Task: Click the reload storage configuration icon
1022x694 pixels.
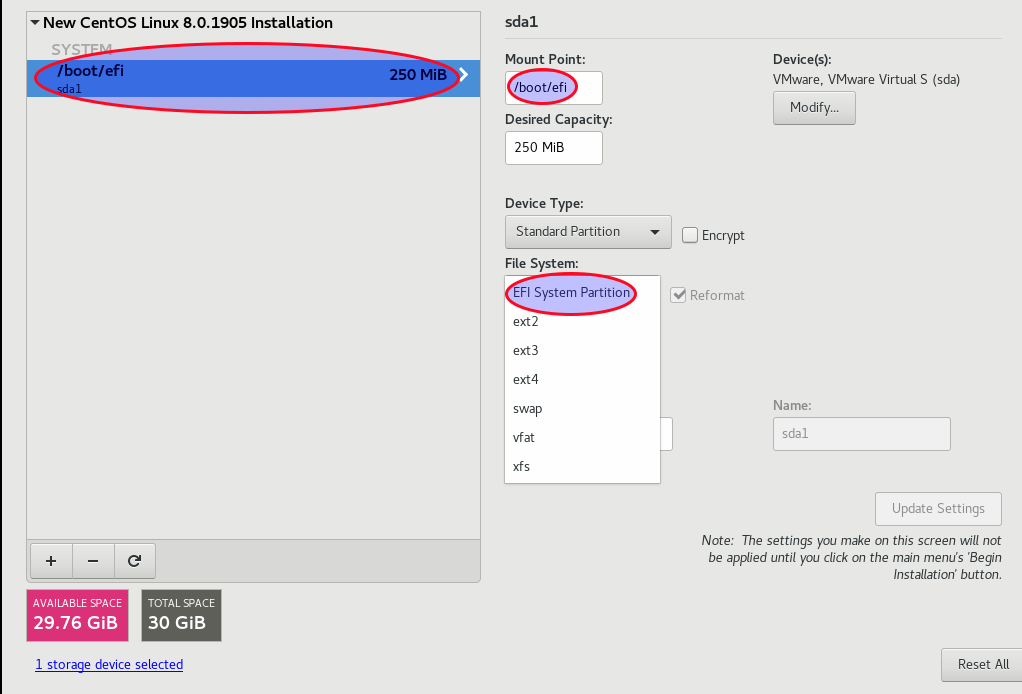Action: tap(134, 561)
